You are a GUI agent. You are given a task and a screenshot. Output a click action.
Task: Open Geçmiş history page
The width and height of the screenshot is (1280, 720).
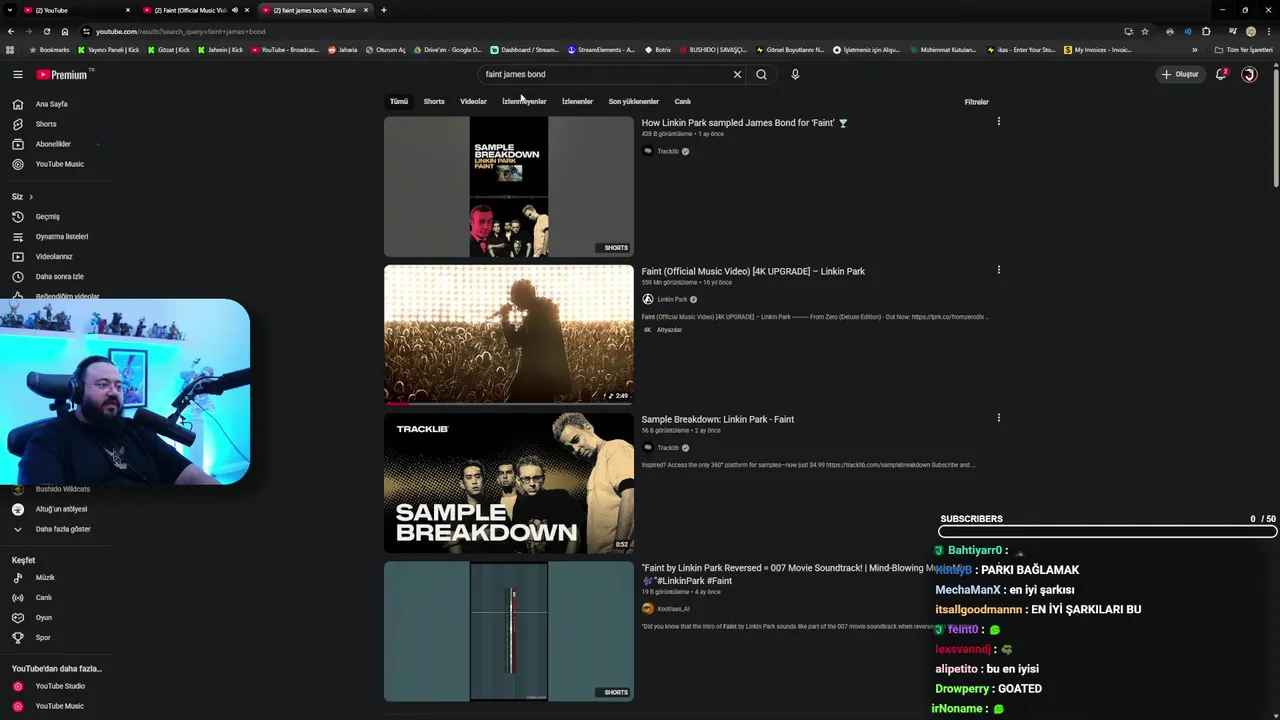(48, 217)
